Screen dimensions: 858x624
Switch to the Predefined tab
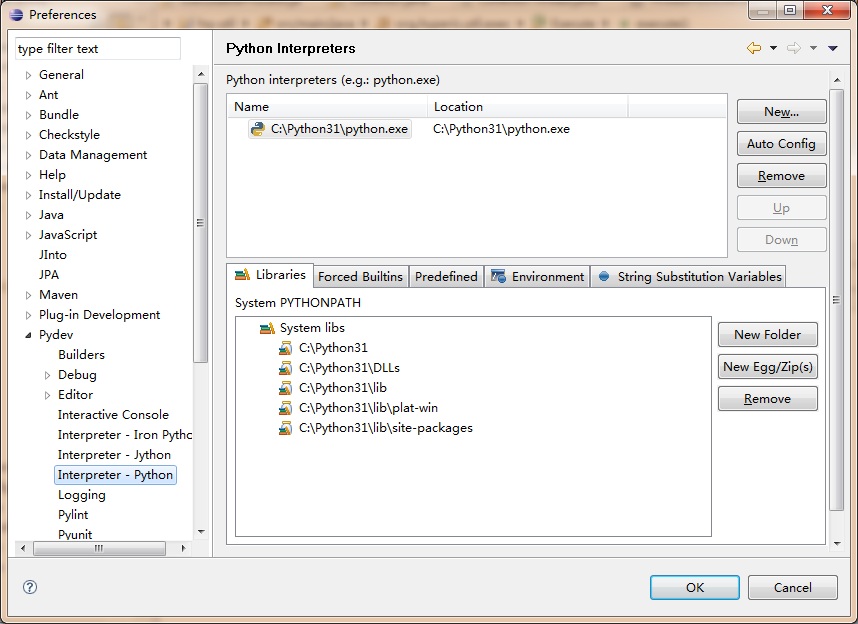pos(446,276)
